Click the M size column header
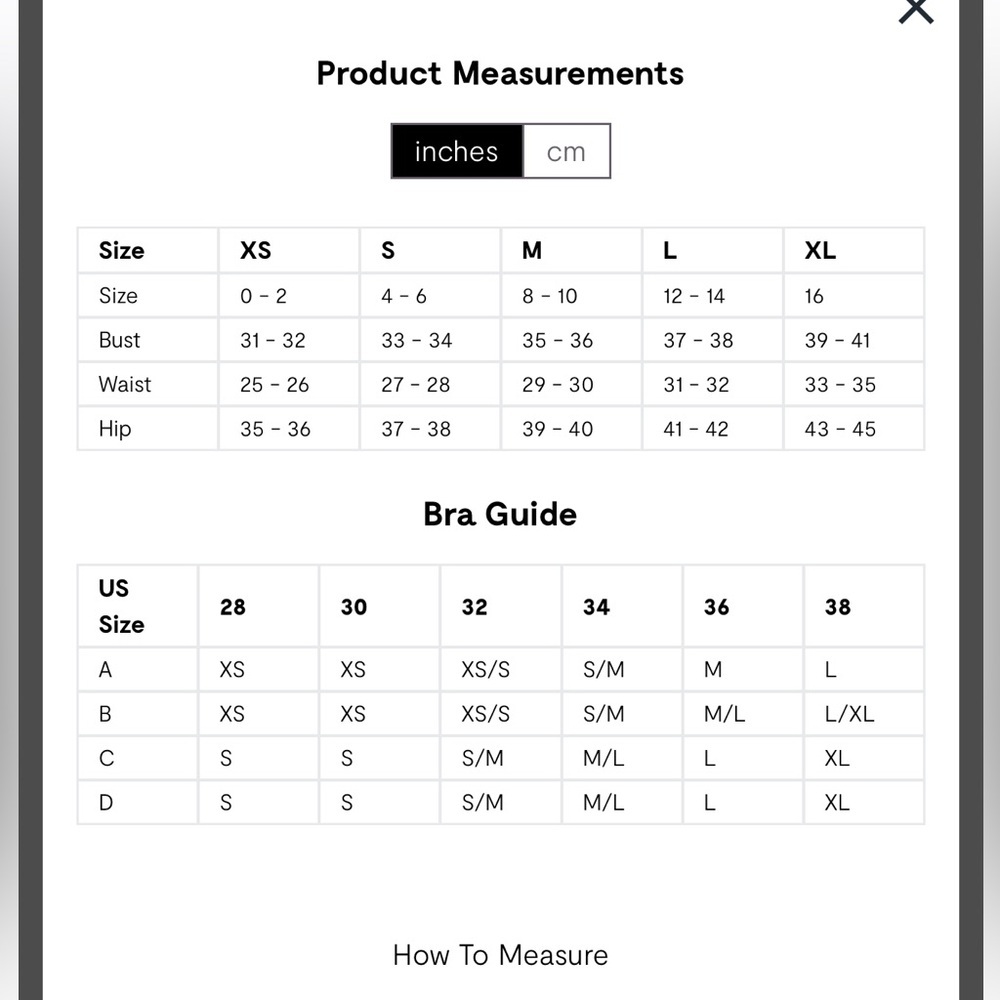 pyautogui.click(x=532, y=250)
